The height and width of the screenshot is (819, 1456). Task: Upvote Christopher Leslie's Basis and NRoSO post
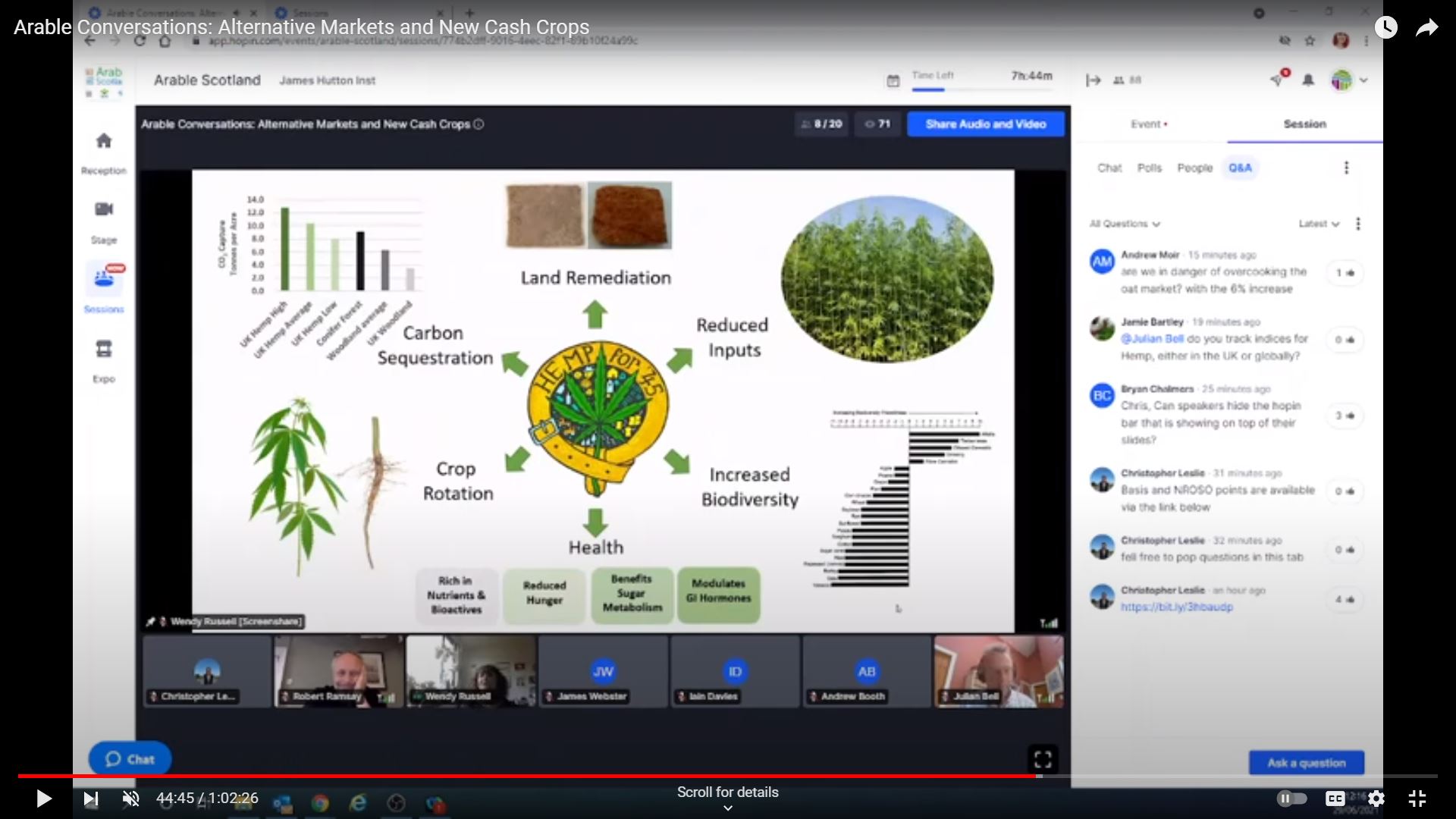tap(1345, 491)
